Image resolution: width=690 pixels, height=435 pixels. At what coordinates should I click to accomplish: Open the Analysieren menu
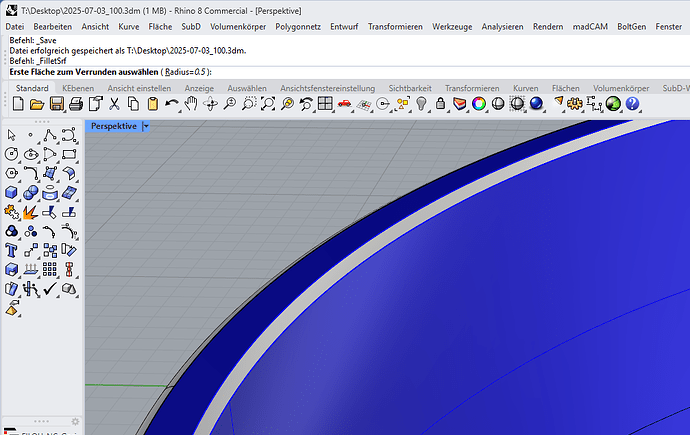502,27
